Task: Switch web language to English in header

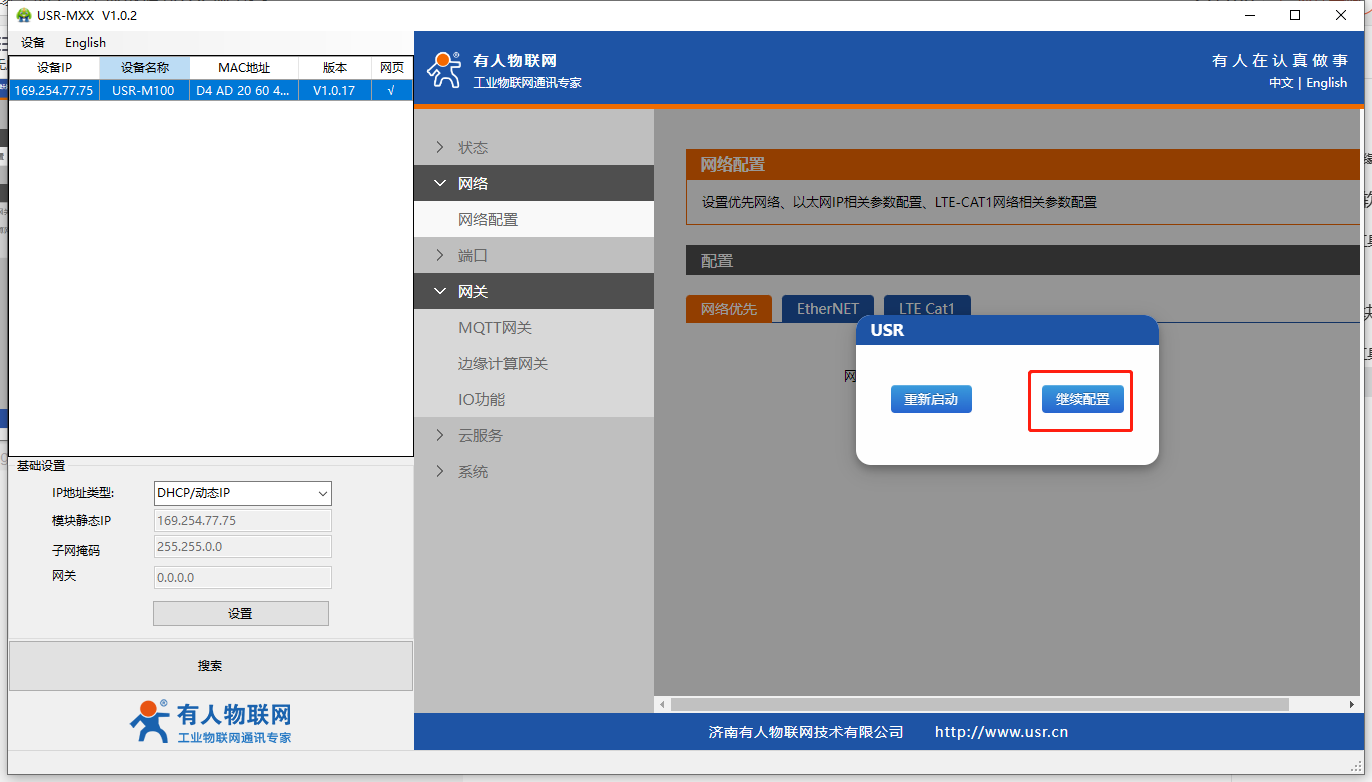Action: pos(1327,83)
